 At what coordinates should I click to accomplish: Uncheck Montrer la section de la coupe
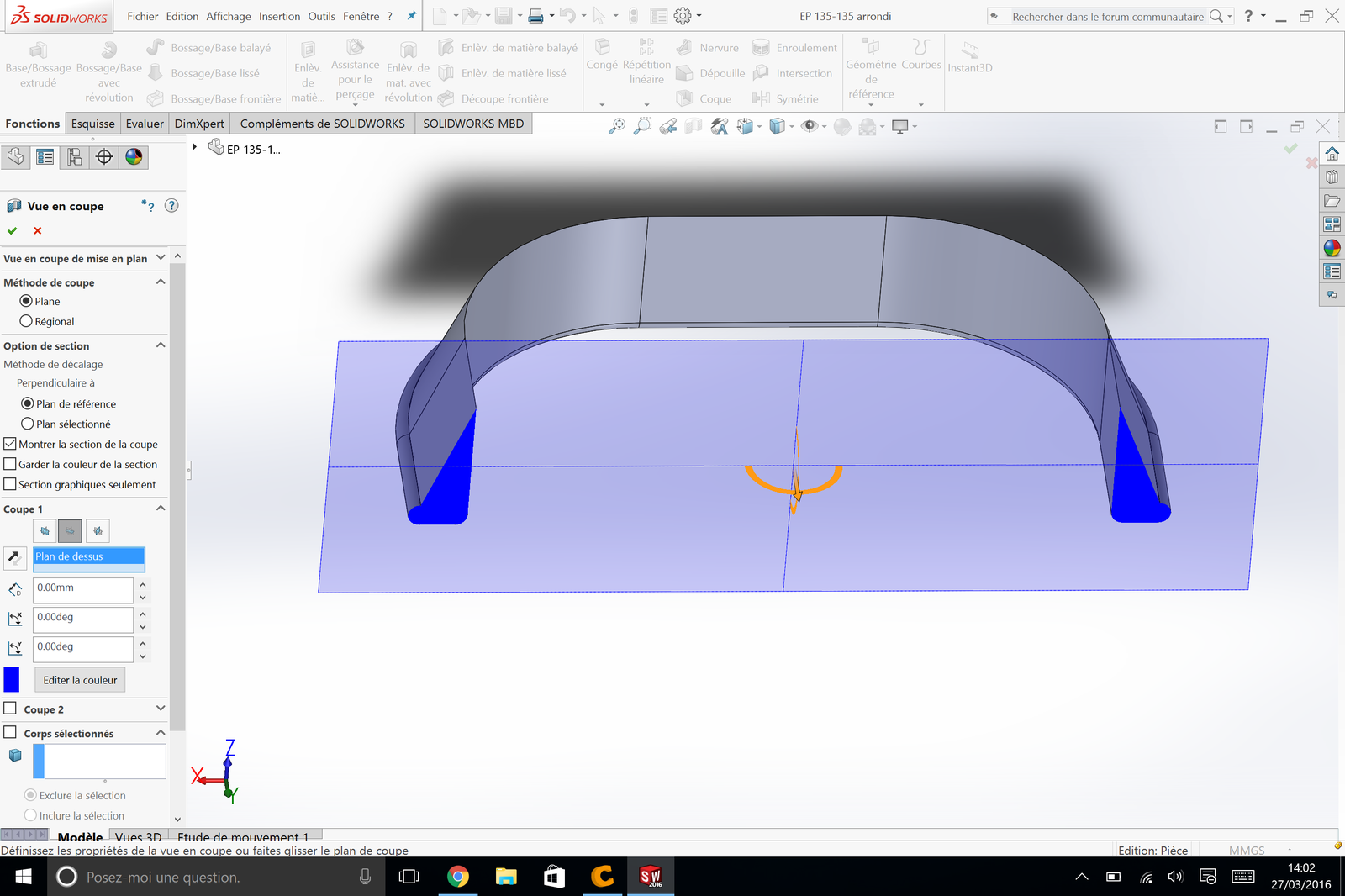tap(10, 444)
